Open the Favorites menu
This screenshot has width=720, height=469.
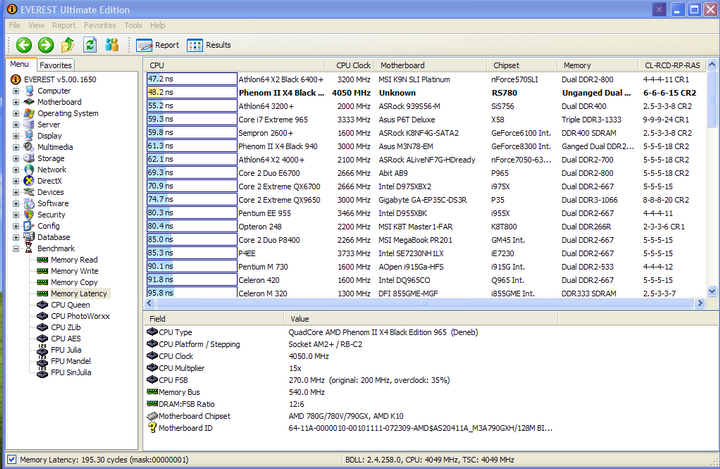[100, 25]
